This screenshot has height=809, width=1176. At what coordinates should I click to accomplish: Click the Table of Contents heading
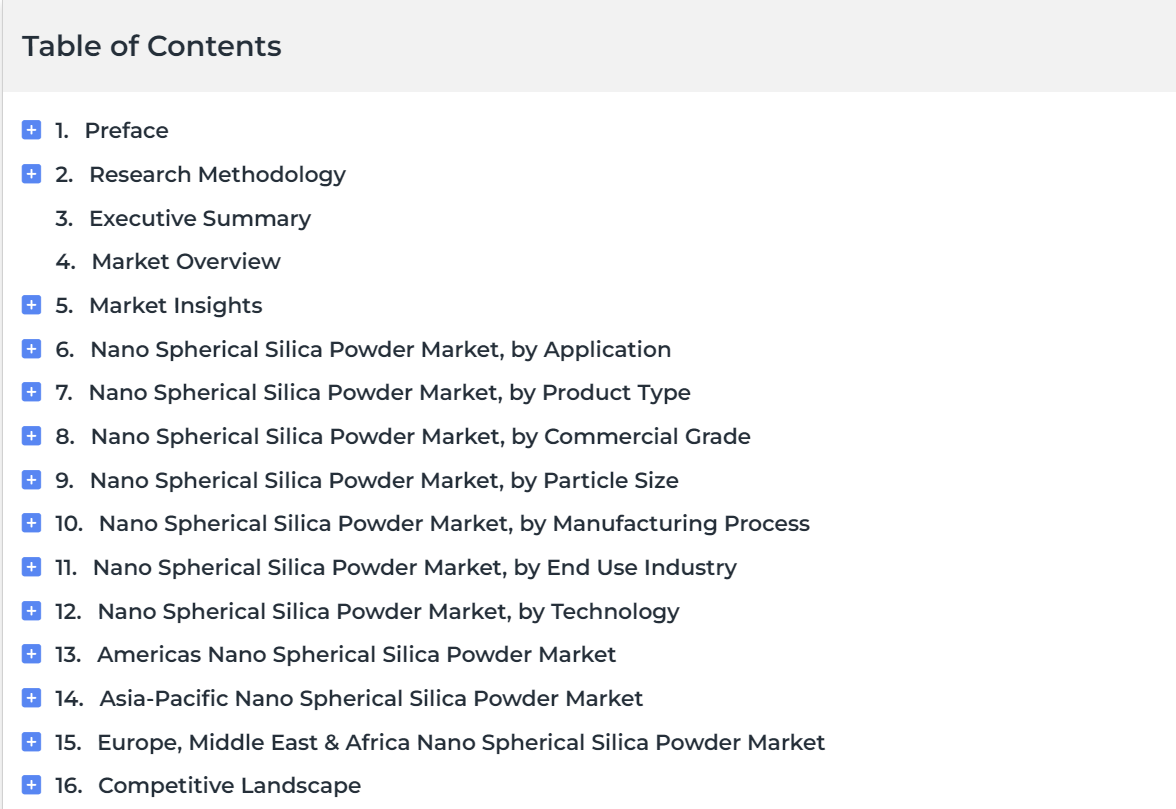coord(152,46)
